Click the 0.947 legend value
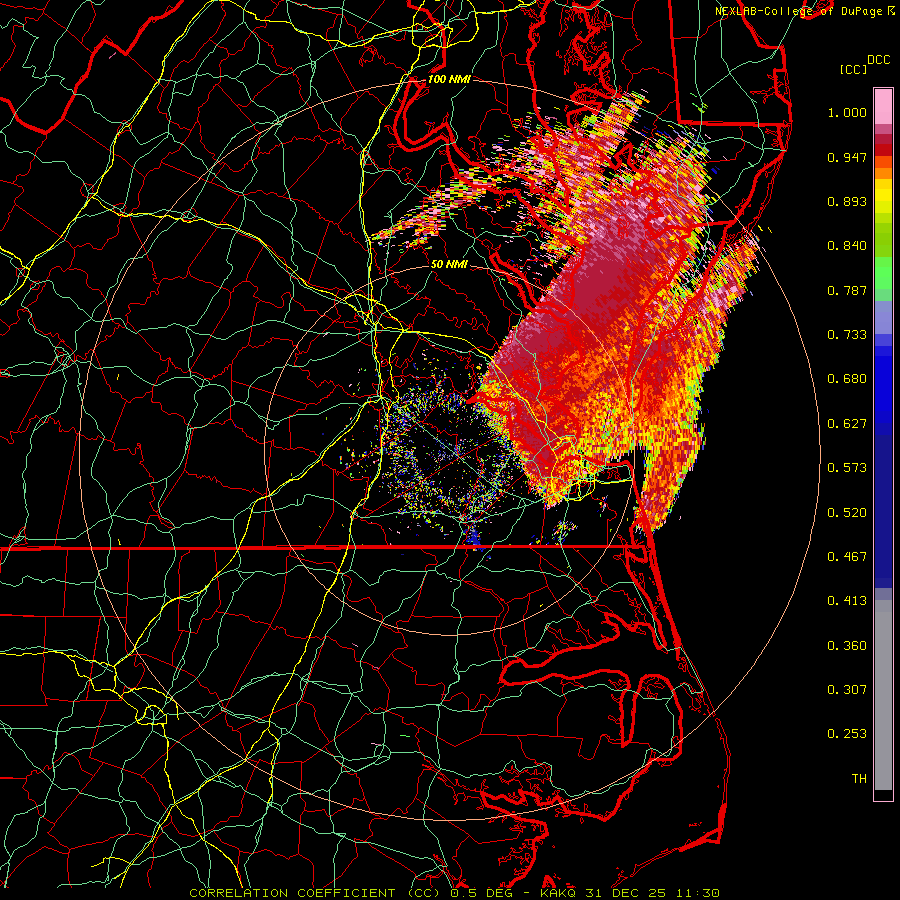This screenshot has height=900, width=900. 847,157
